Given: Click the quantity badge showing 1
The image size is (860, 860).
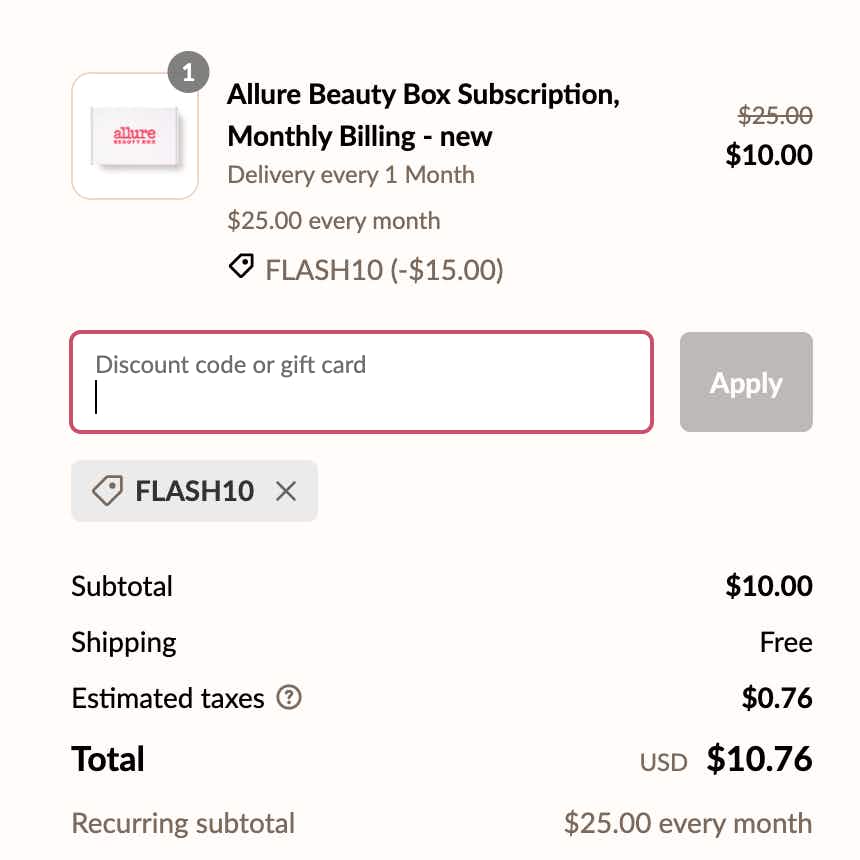Looking at the screenshot, I should 189,72.
